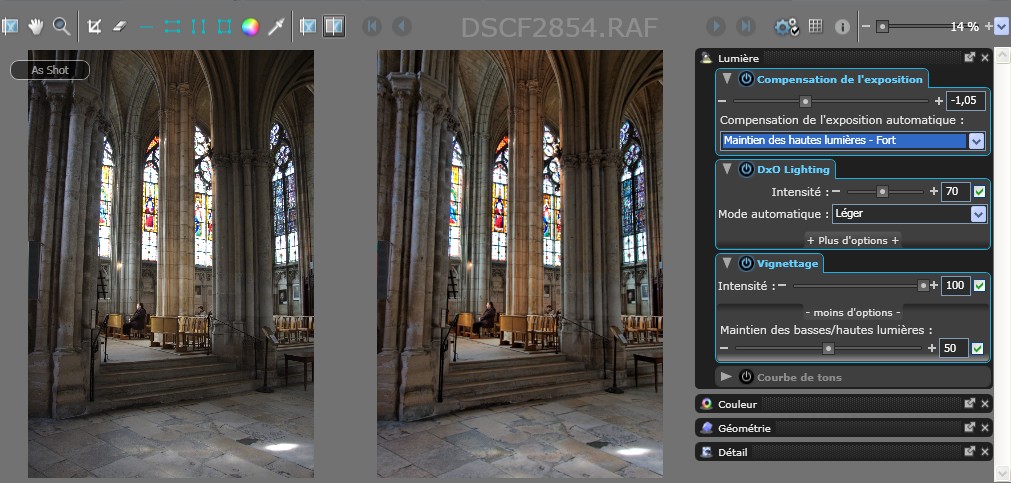The image size is (1011, 483).
Task: Click moins d'options in Vignettage
Action: (x=852, y=312)
